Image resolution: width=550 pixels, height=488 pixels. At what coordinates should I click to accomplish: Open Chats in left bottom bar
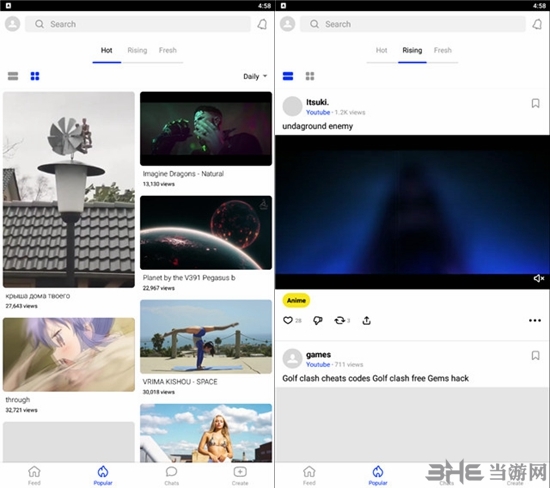point(172,475)
